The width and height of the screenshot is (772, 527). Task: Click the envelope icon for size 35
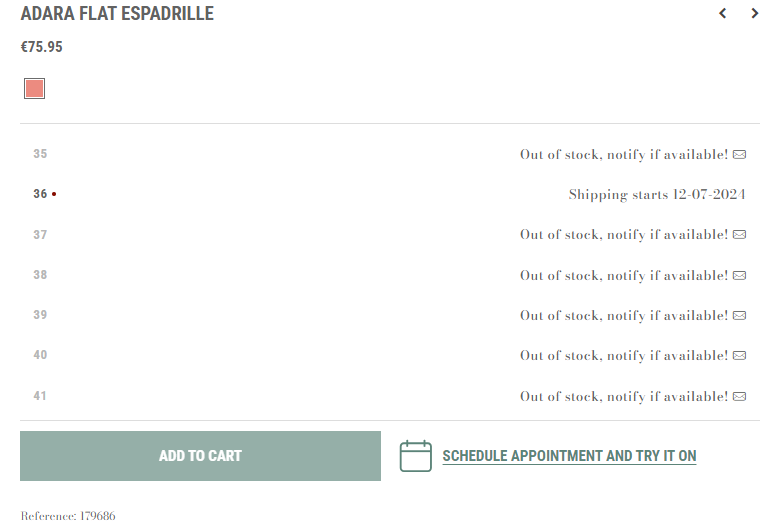739,155
